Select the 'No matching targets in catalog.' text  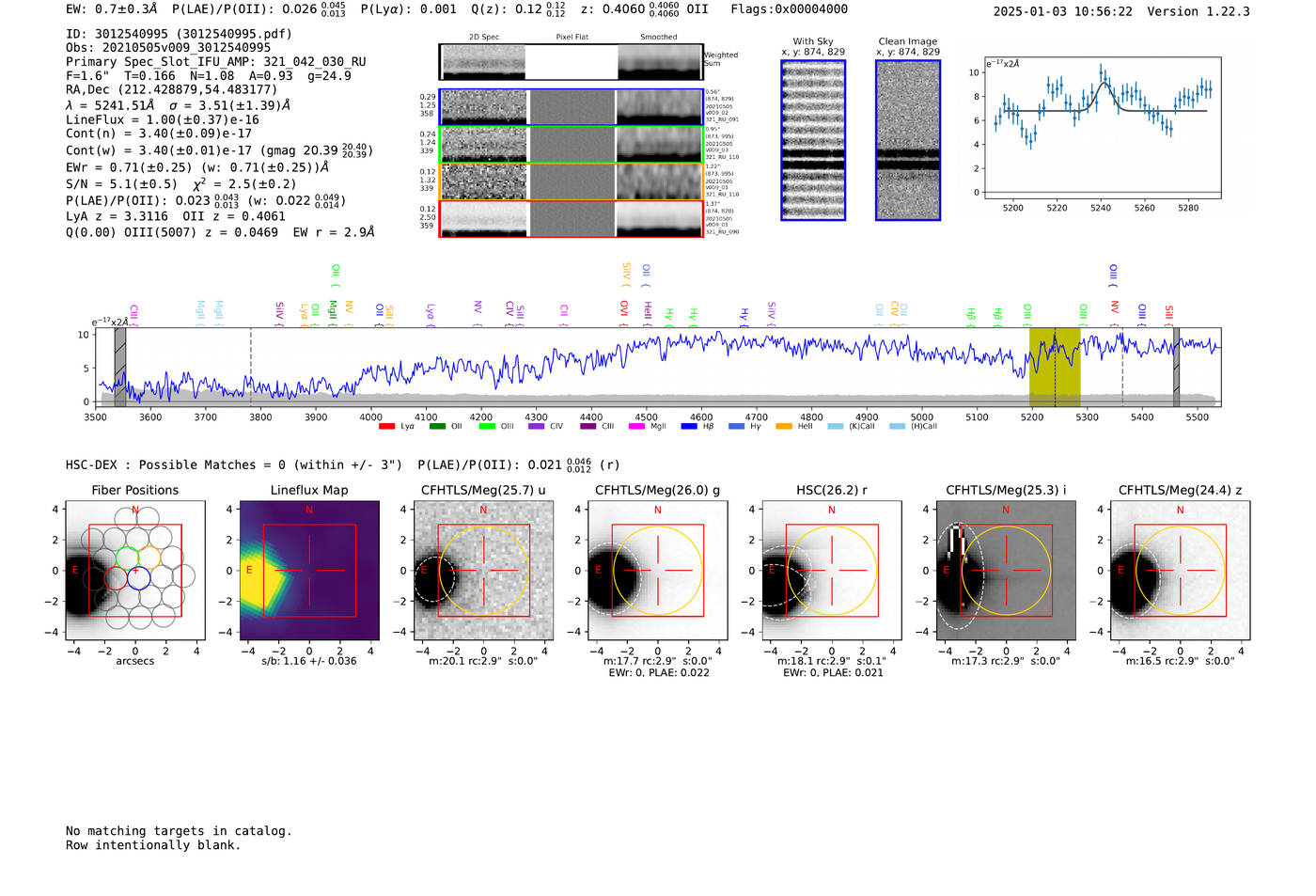point(179,831)
